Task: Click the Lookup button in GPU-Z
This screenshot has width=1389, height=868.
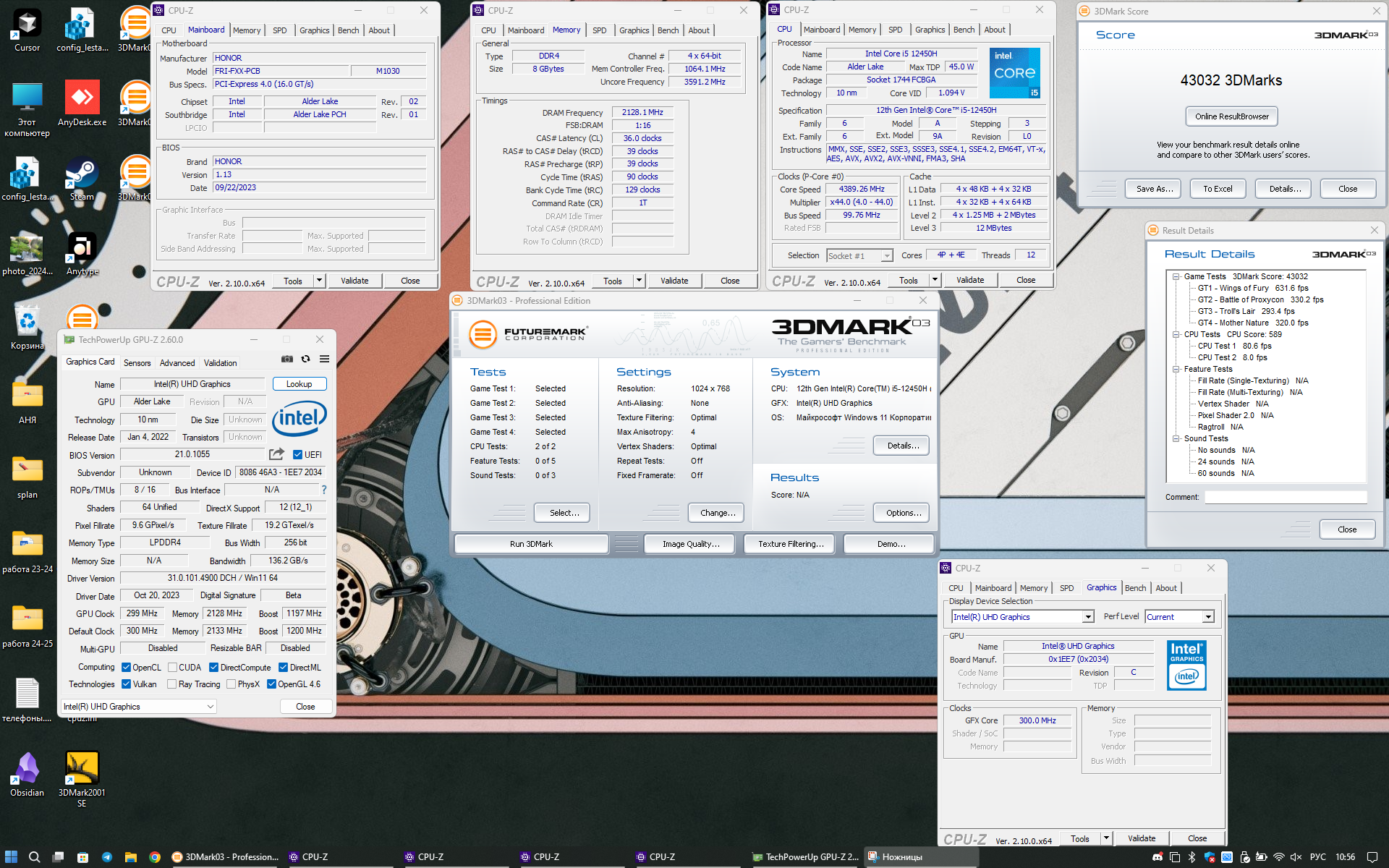Action: point(299,384)
